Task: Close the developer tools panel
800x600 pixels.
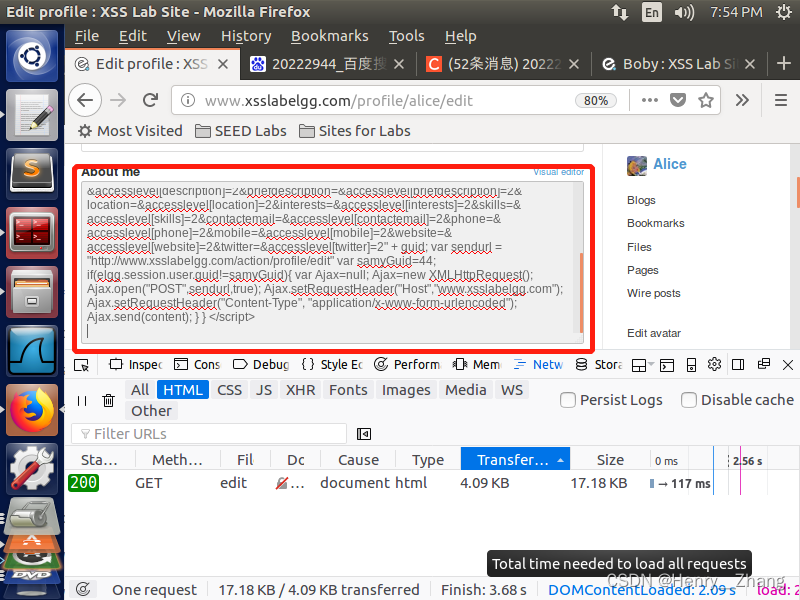Action: [788, 365]
